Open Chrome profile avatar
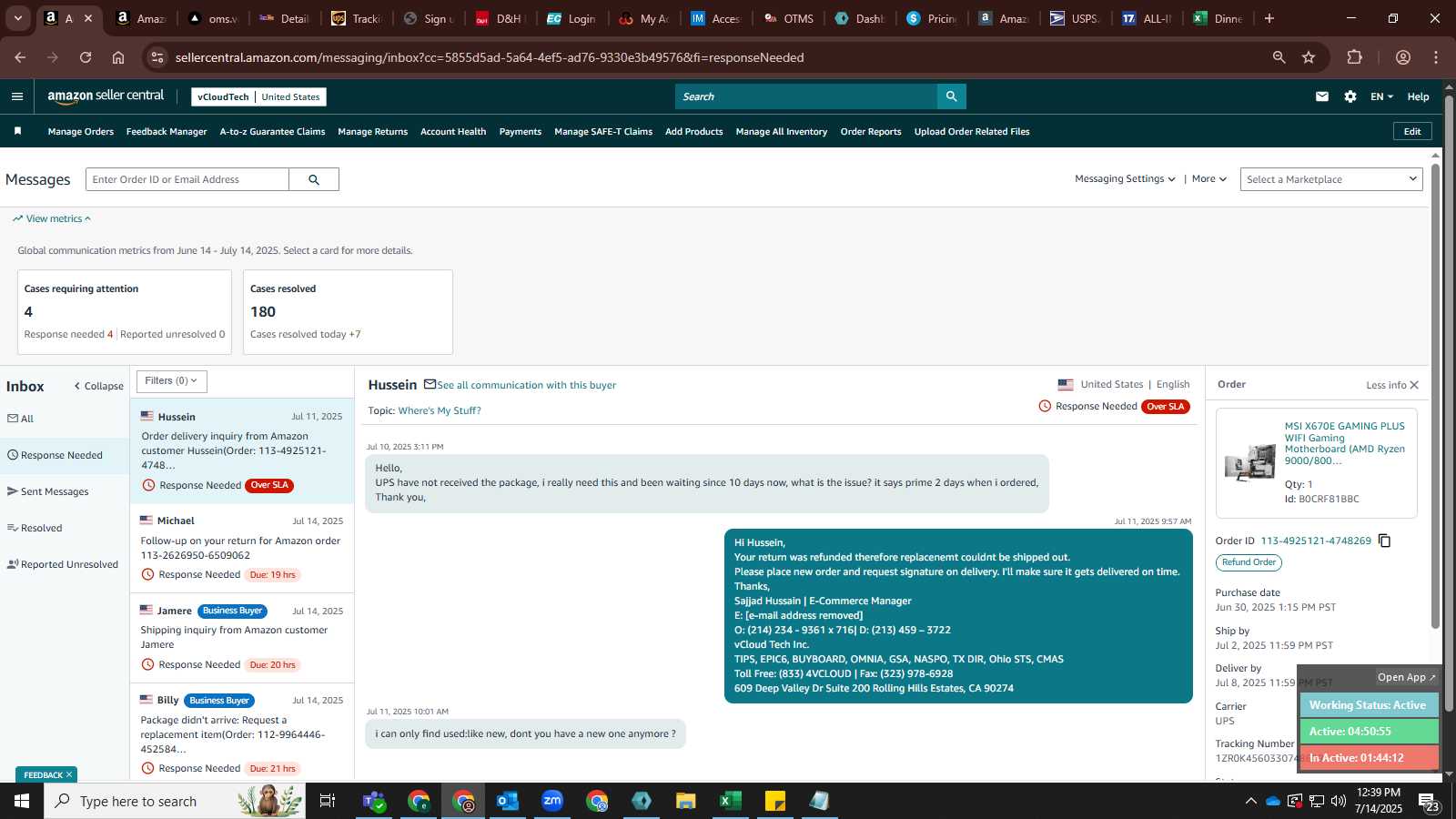Screen dimensions: 1456x819 tap(1403, 57)
